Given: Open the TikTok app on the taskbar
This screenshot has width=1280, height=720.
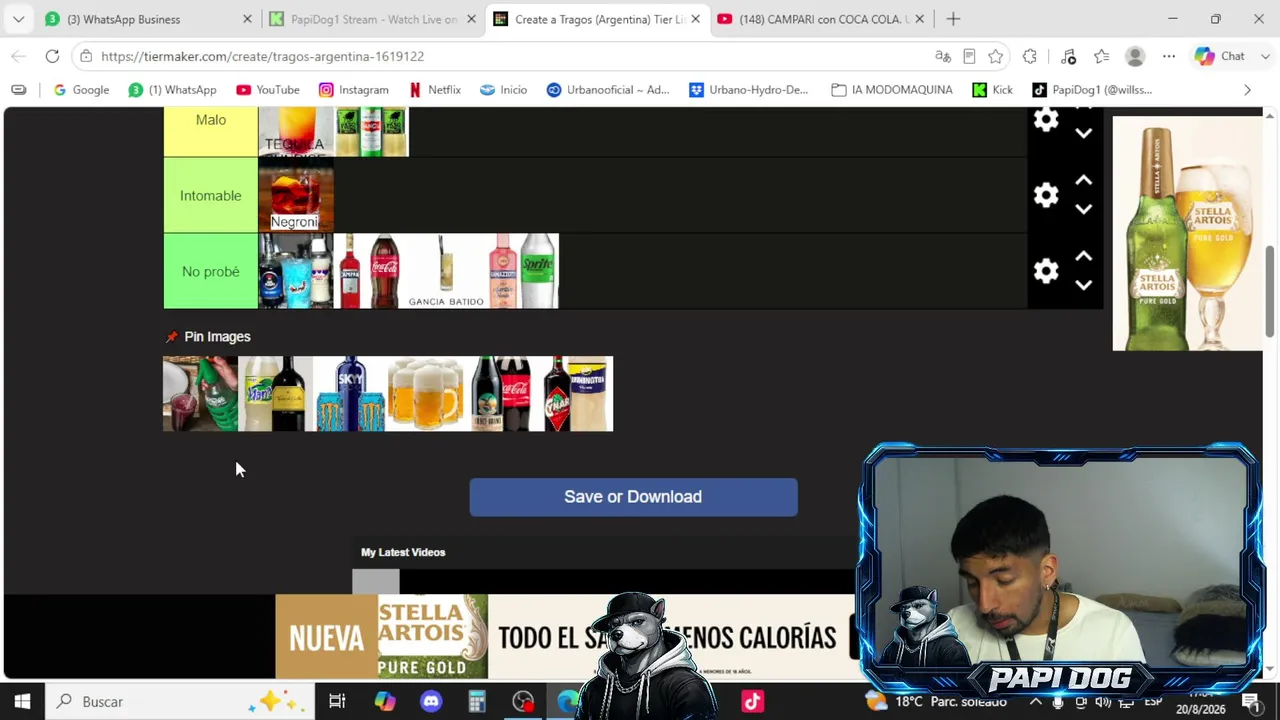Looking at the screenshot, I should coord(753,702).
